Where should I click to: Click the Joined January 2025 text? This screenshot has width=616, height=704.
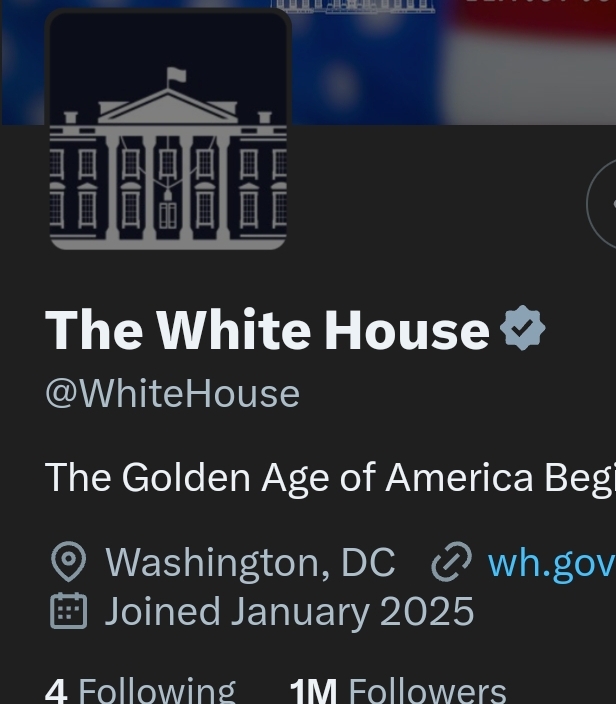[289, 610]
